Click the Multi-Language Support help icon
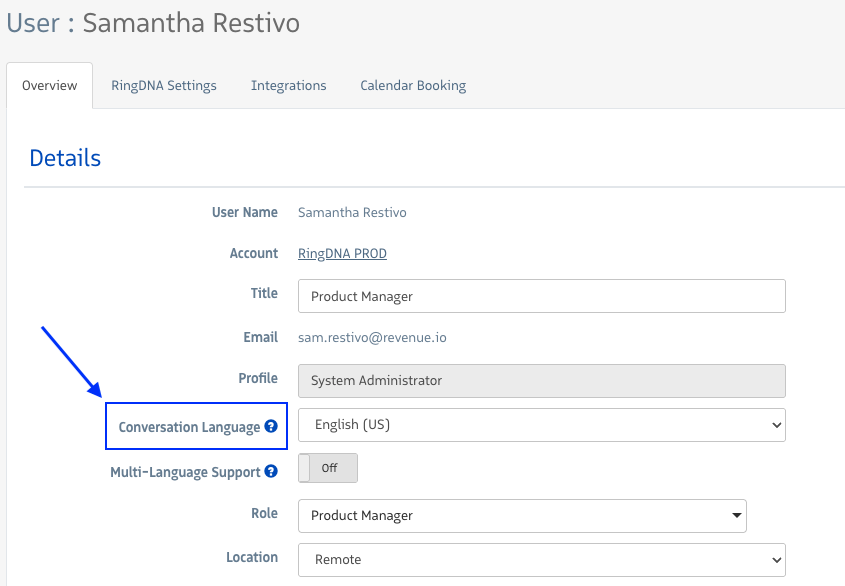 271,472
